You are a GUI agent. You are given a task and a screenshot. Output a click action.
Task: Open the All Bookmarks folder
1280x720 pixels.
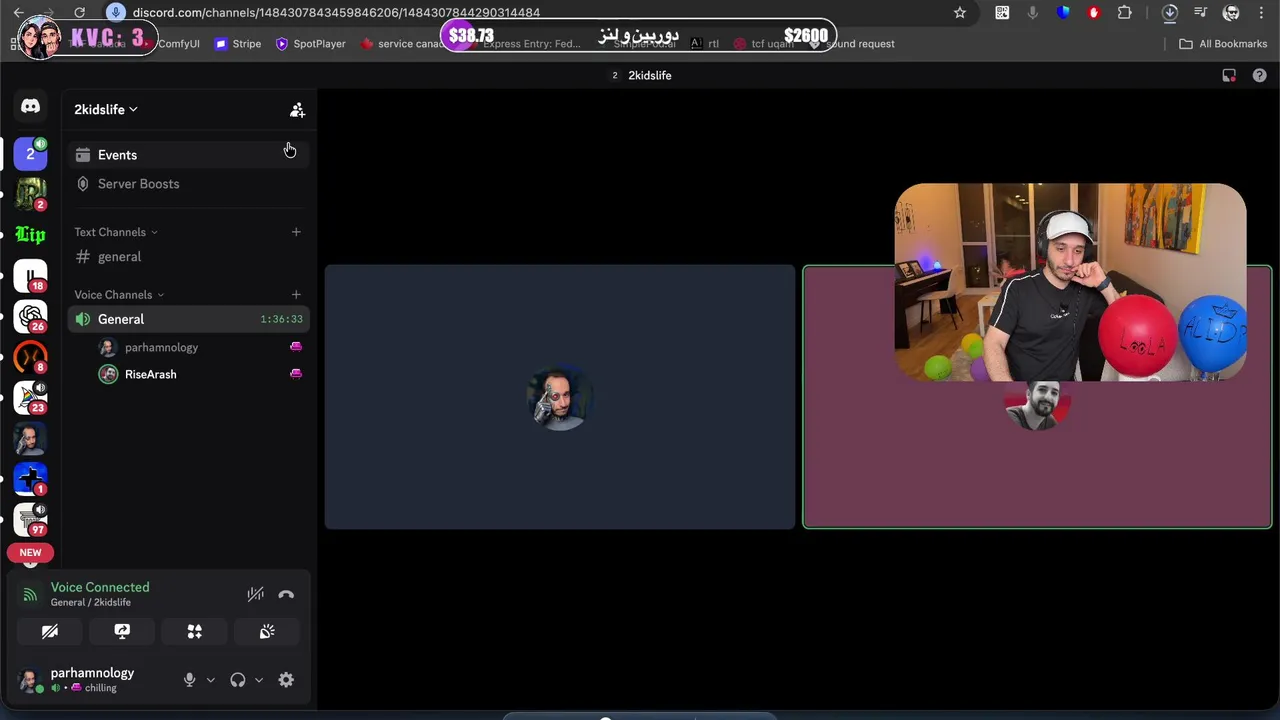coord(1223,44)
